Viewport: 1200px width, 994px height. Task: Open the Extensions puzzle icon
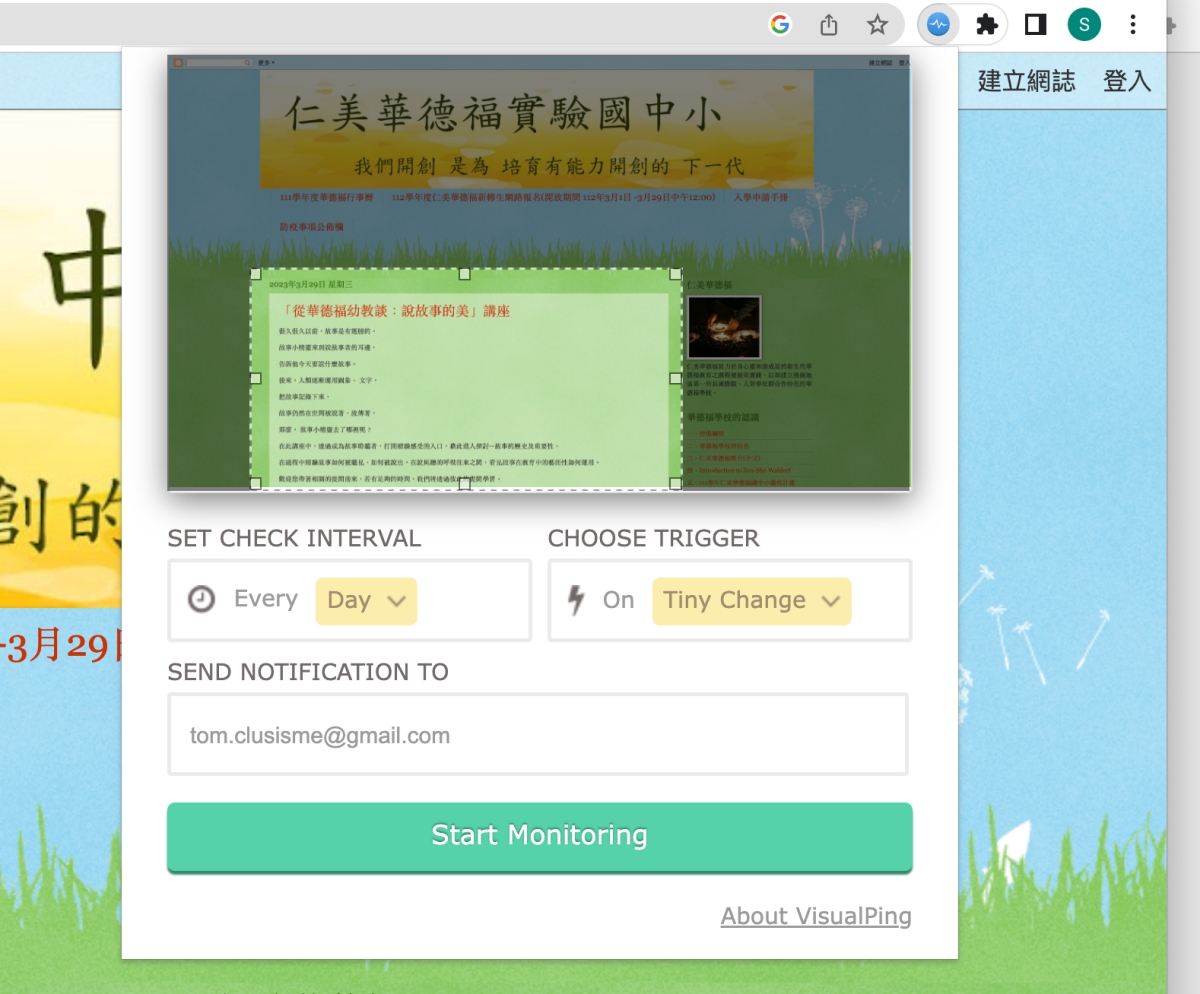click(987, 25)
